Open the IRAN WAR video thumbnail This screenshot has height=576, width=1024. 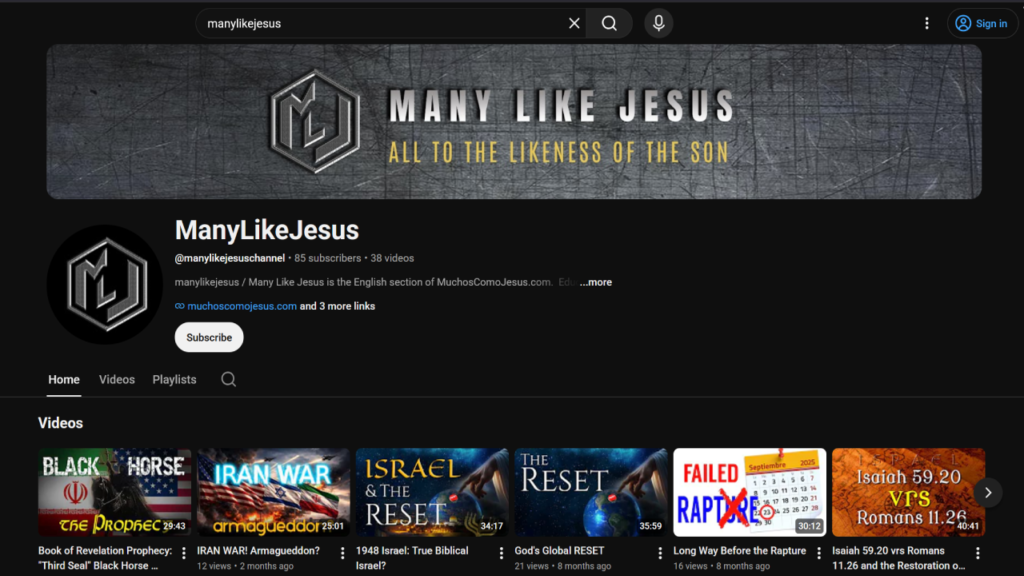click(273, 492)
